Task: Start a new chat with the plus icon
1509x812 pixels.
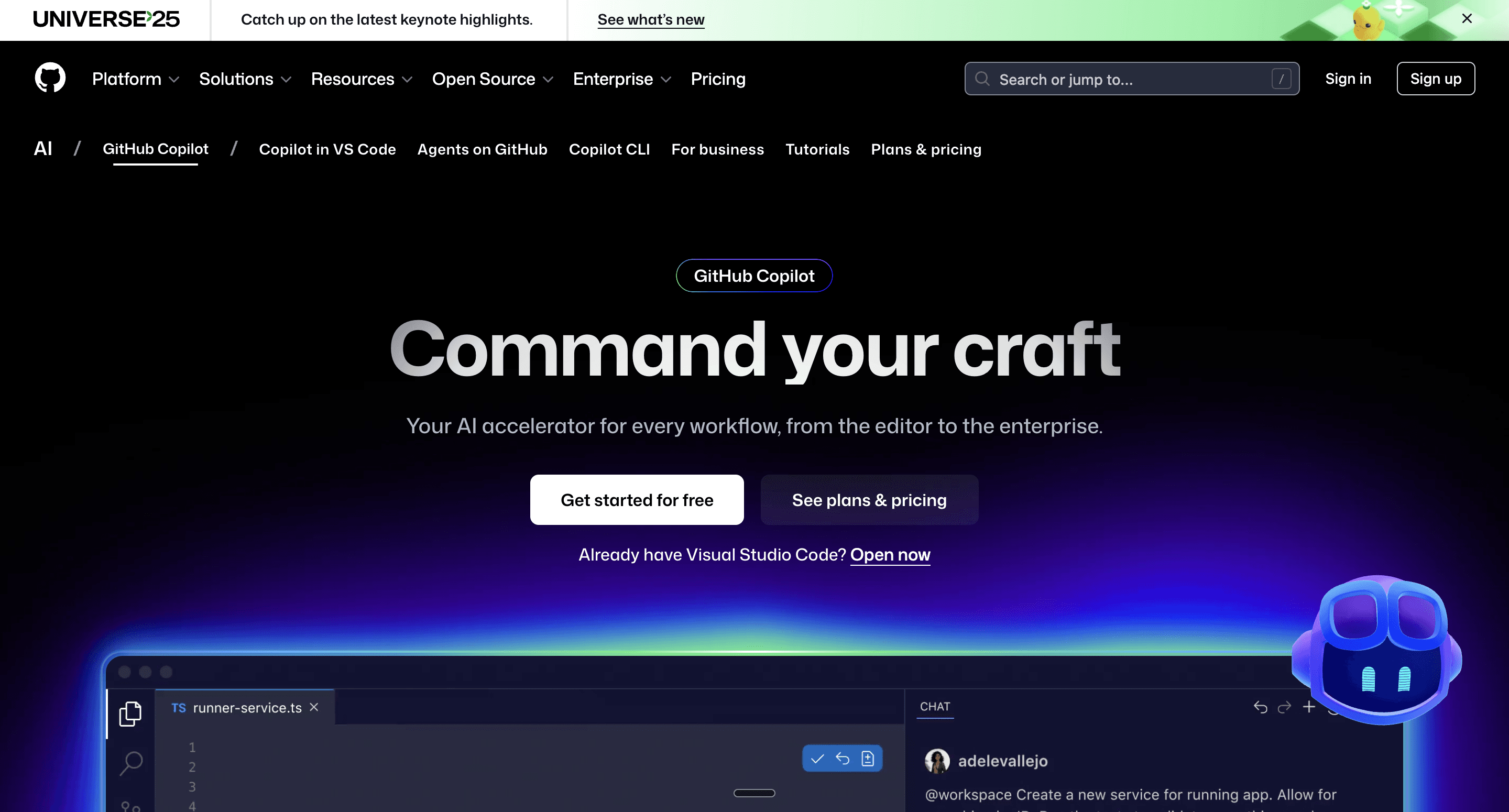Action: tap(1309, 707)
